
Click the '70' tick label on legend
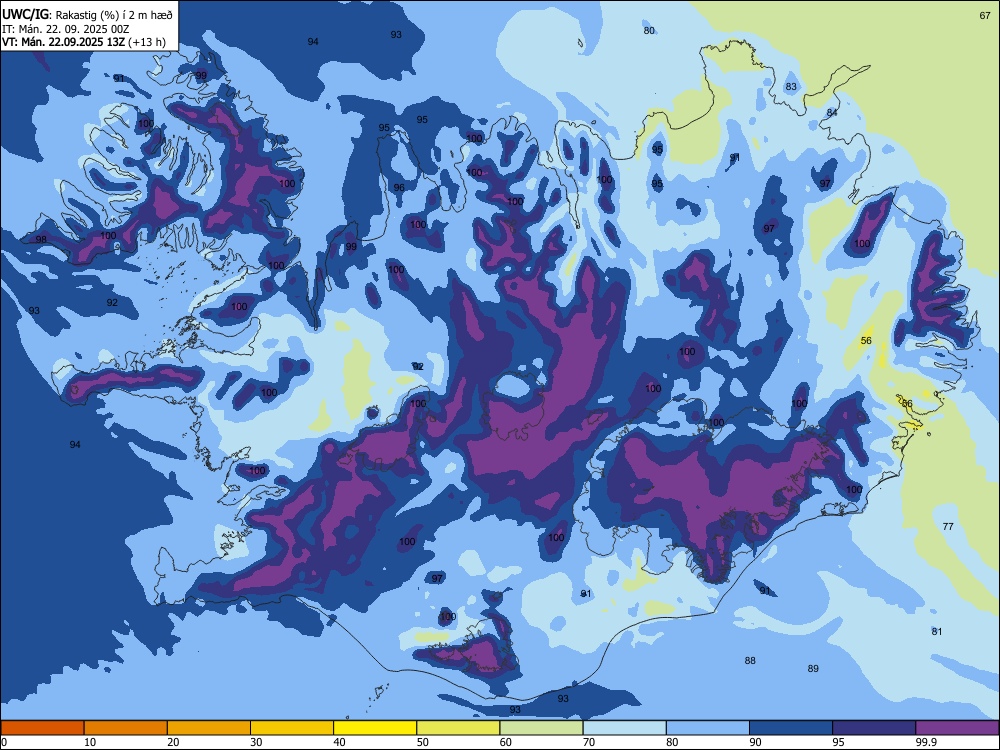coord(589,742)
